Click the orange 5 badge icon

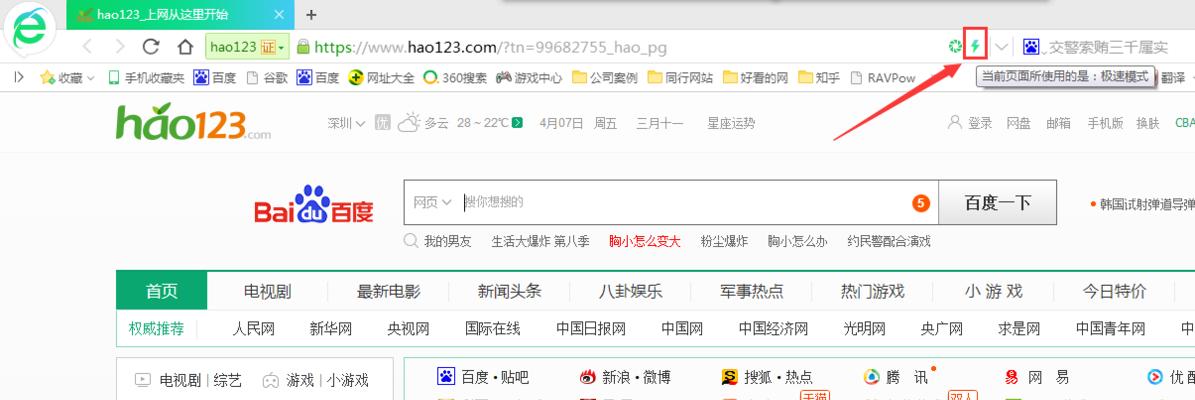(921, 203)
